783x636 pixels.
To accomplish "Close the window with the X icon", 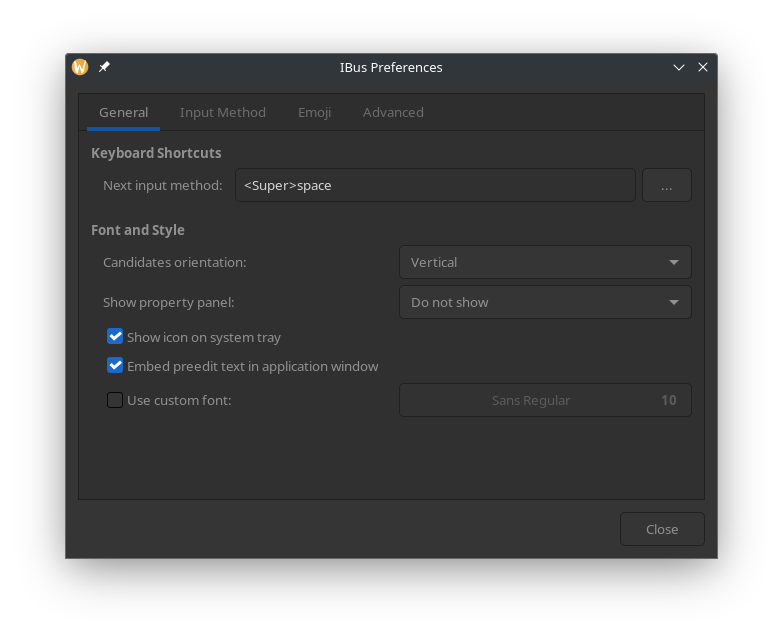I will tap(703, 67).
